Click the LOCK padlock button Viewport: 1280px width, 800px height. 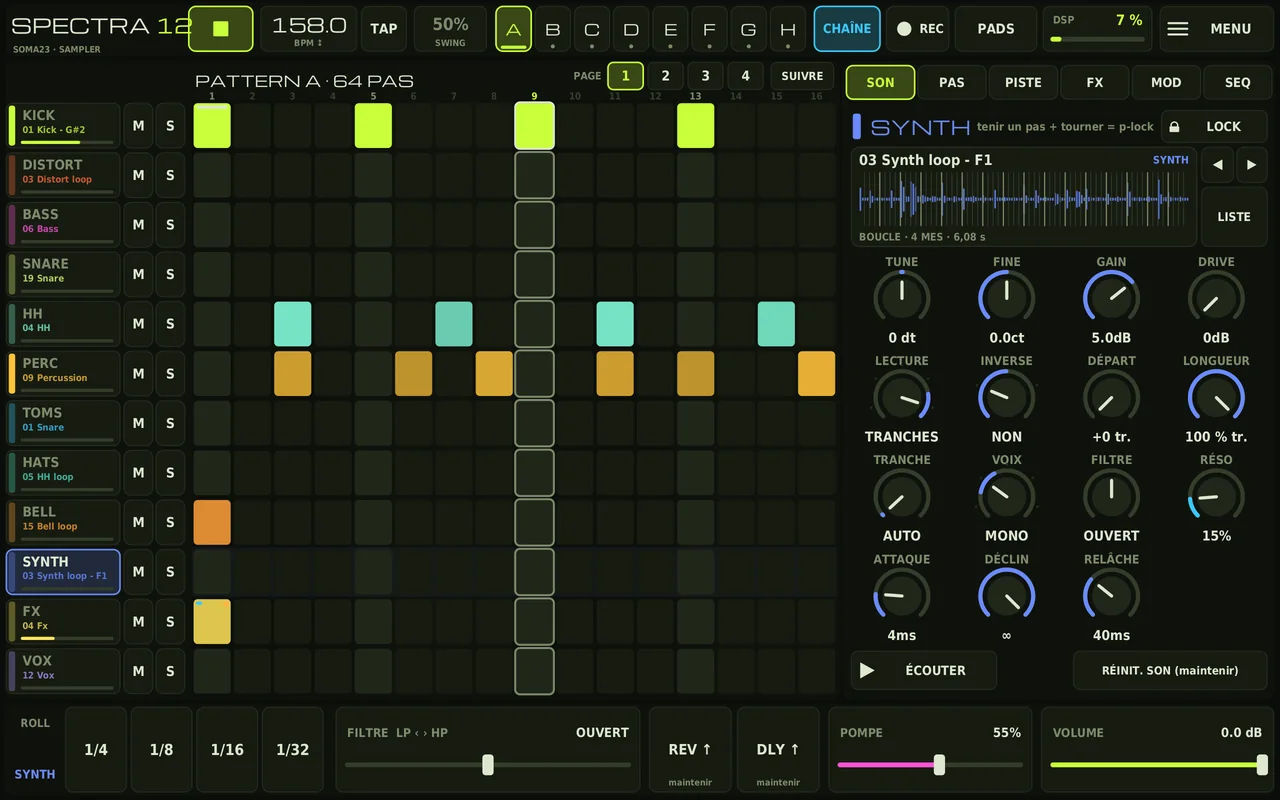tap(1213, 127)
